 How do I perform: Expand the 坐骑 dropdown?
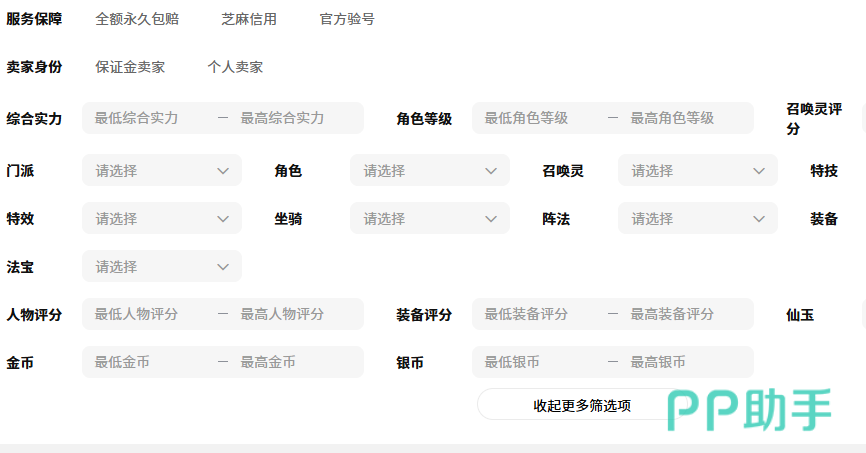[430, 219]
